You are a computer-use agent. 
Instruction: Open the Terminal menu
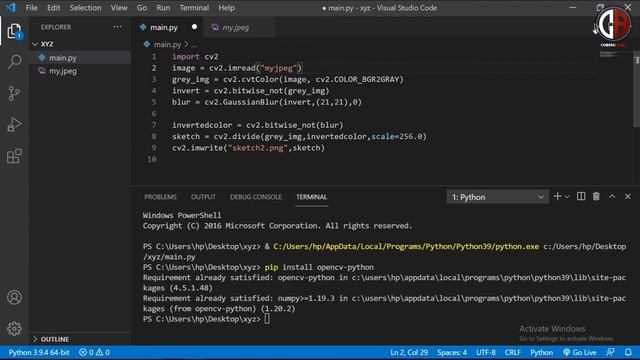point(194,8)
